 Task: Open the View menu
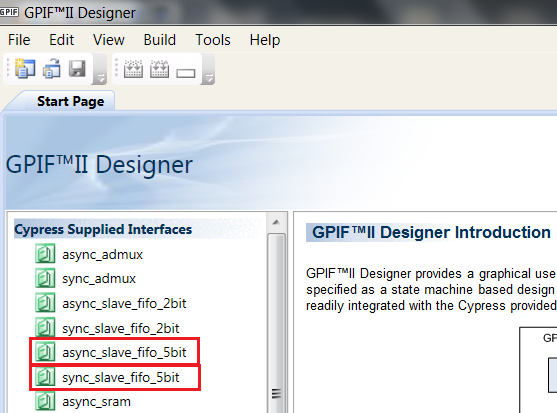109,40
